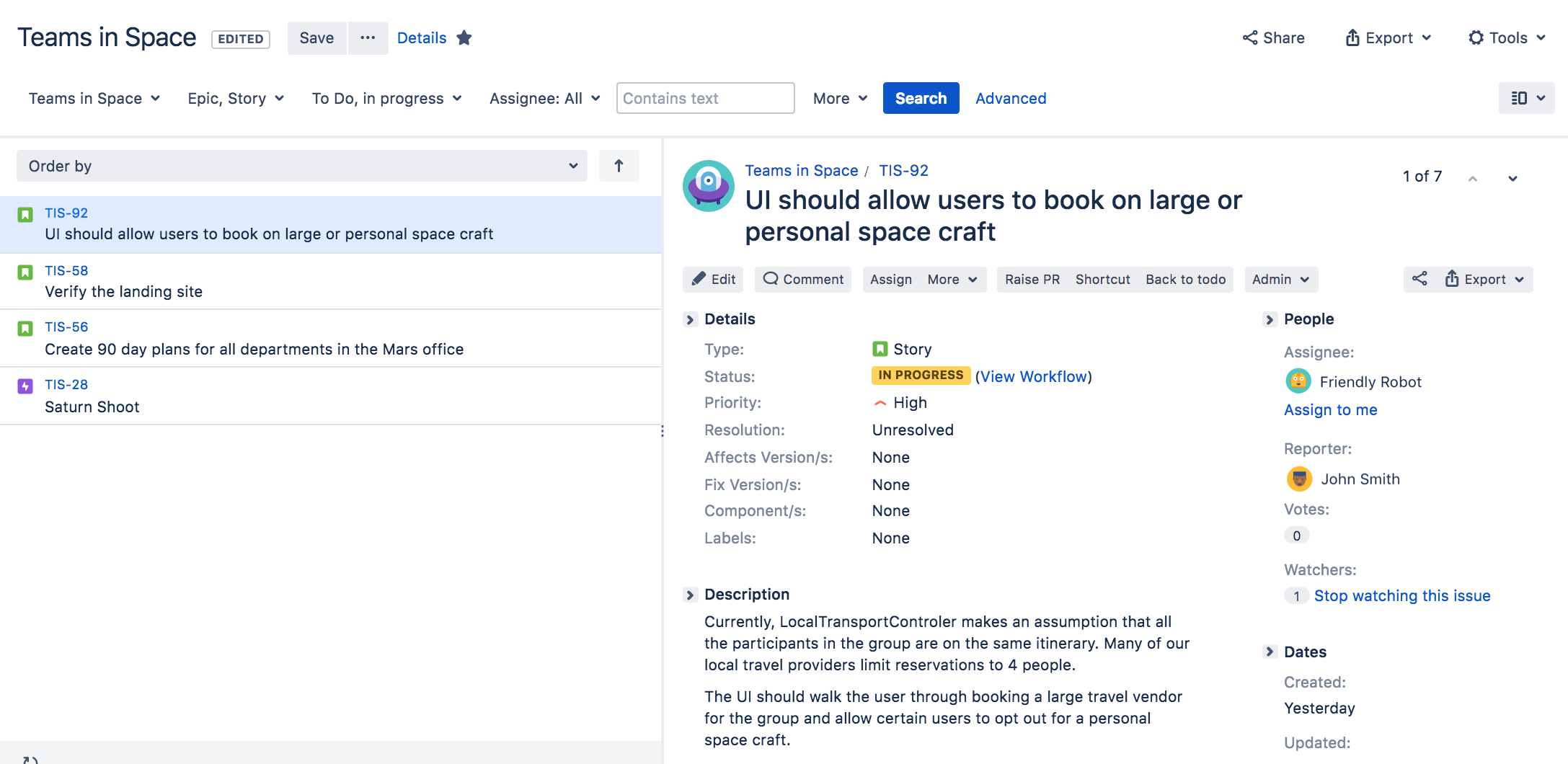Click the epic icon for TIS-28
The image size is (1568, 764).
(x=25, y=386)
